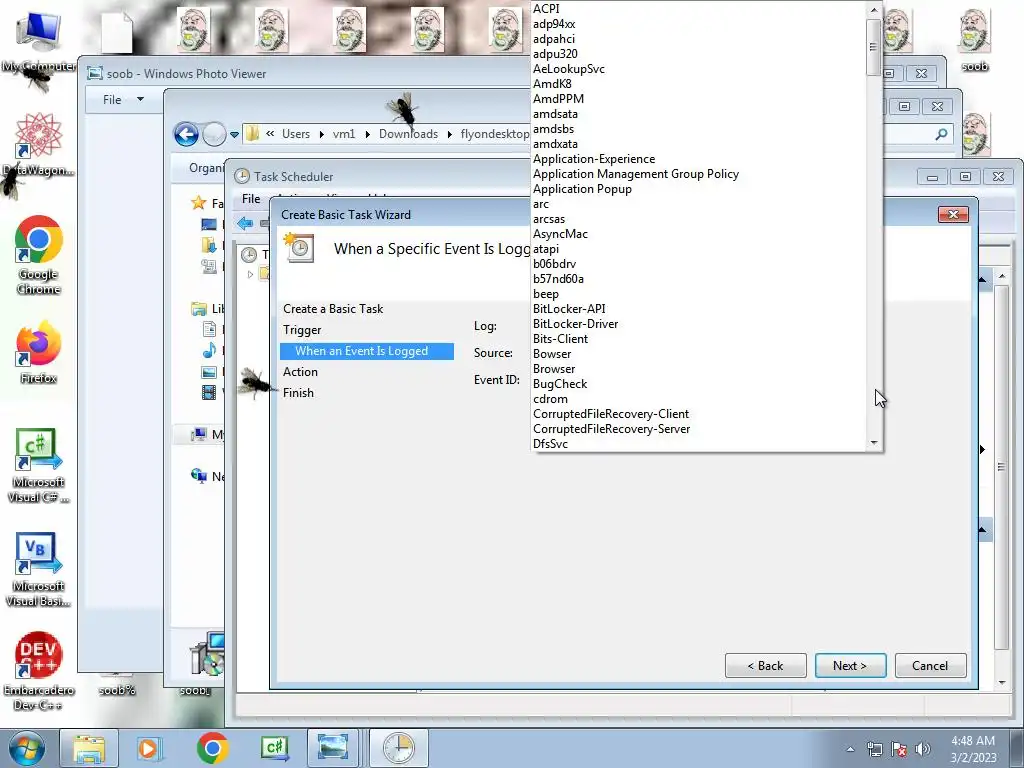Choose CorruptedFileRecovery-Client entry

tap(611, 414)
